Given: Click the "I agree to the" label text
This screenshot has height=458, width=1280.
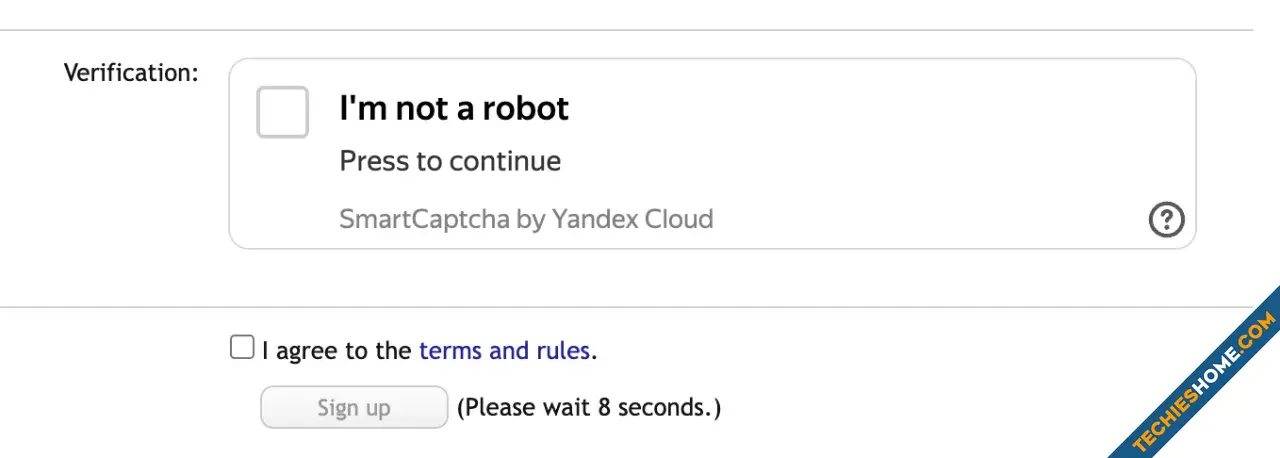Looking at the screenshot, I should pos(337,350).
